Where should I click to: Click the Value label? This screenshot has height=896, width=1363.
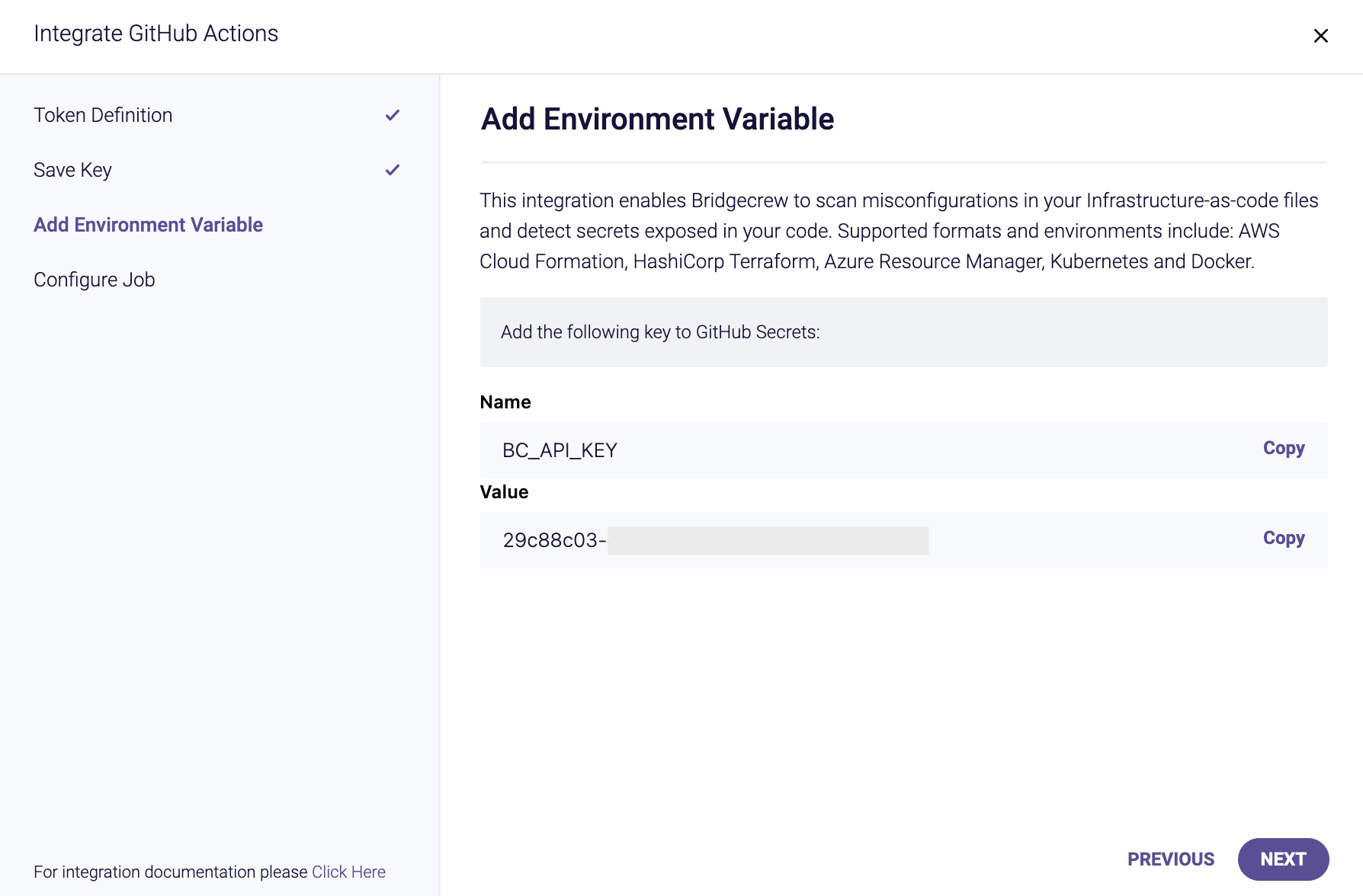(x=504, y=492)
